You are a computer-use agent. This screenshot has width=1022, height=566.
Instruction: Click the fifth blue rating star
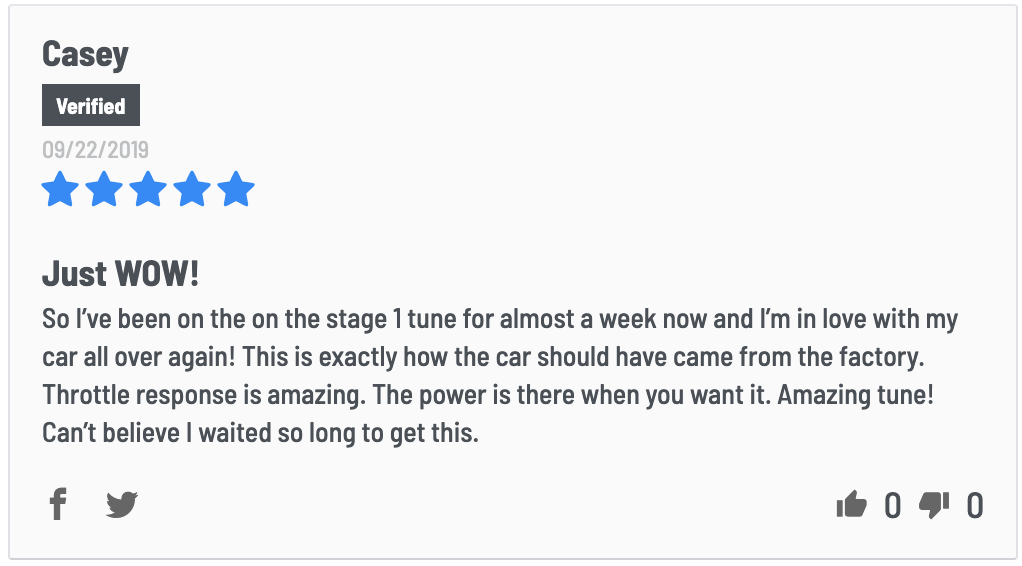(x=236, y=189)
